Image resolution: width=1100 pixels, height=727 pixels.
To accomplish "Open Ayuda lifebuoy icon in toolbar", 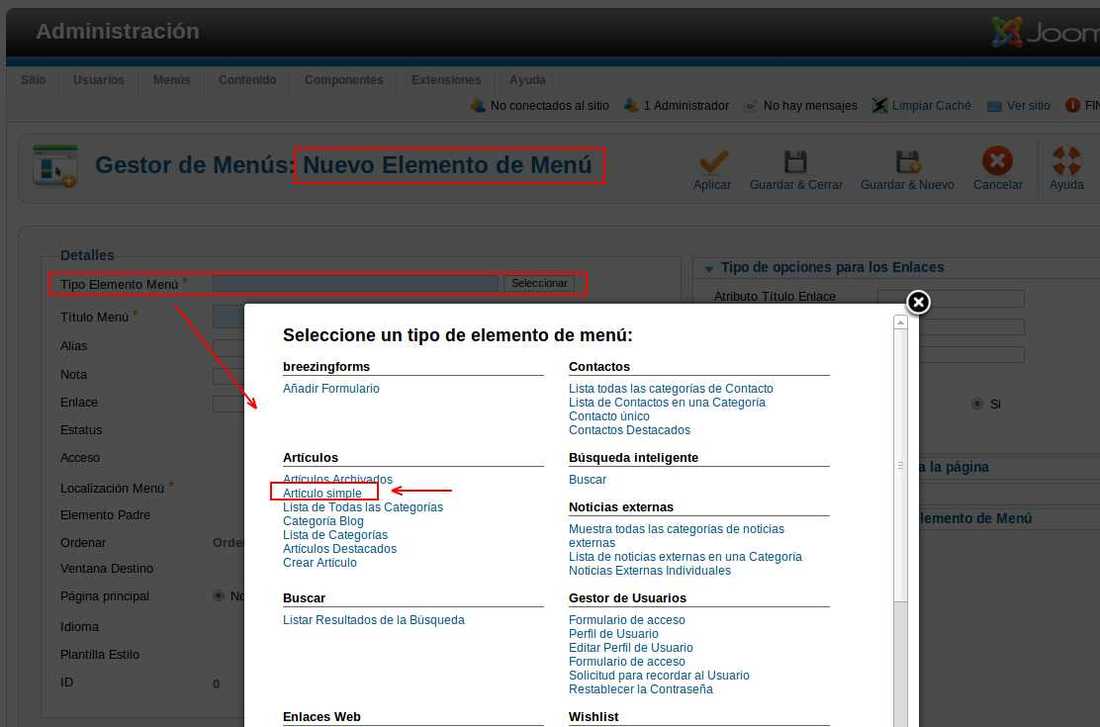I will pyautogui.click(x=1066, y=161).
